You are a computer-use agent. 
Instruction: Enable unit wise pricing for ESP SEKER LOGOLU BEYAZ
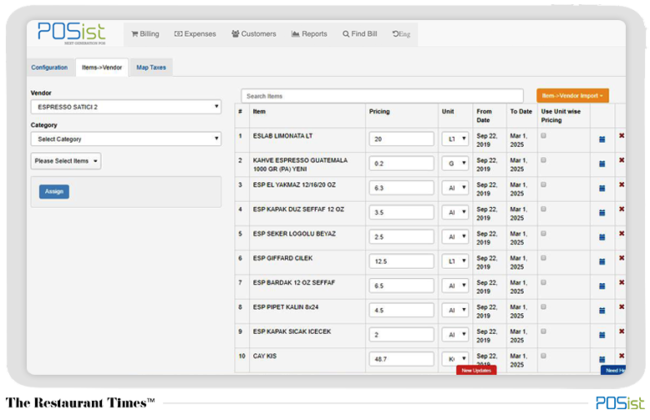pos(543,233)
